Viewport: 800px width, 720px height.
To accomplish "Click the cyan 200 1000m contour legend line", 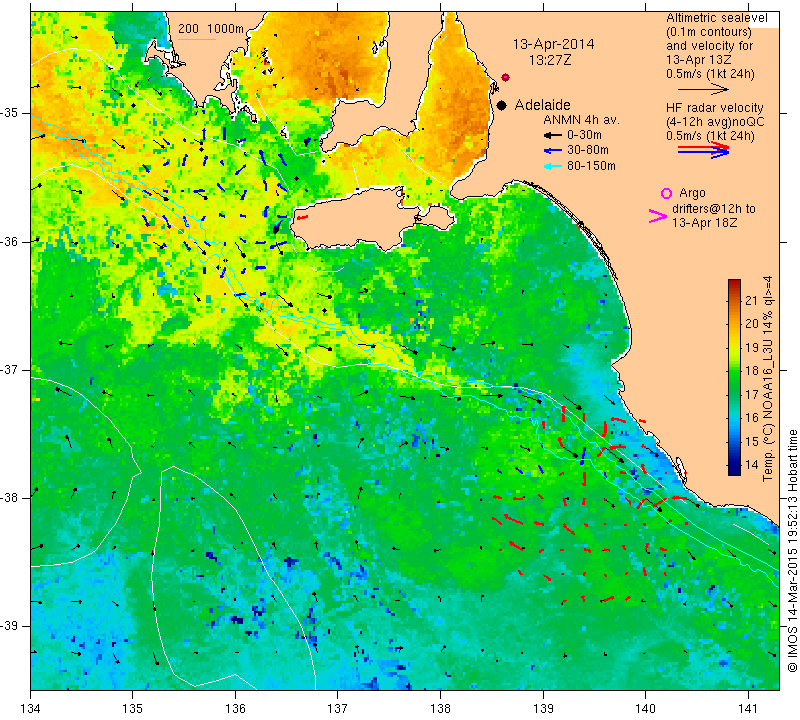I will coord(197,39).
